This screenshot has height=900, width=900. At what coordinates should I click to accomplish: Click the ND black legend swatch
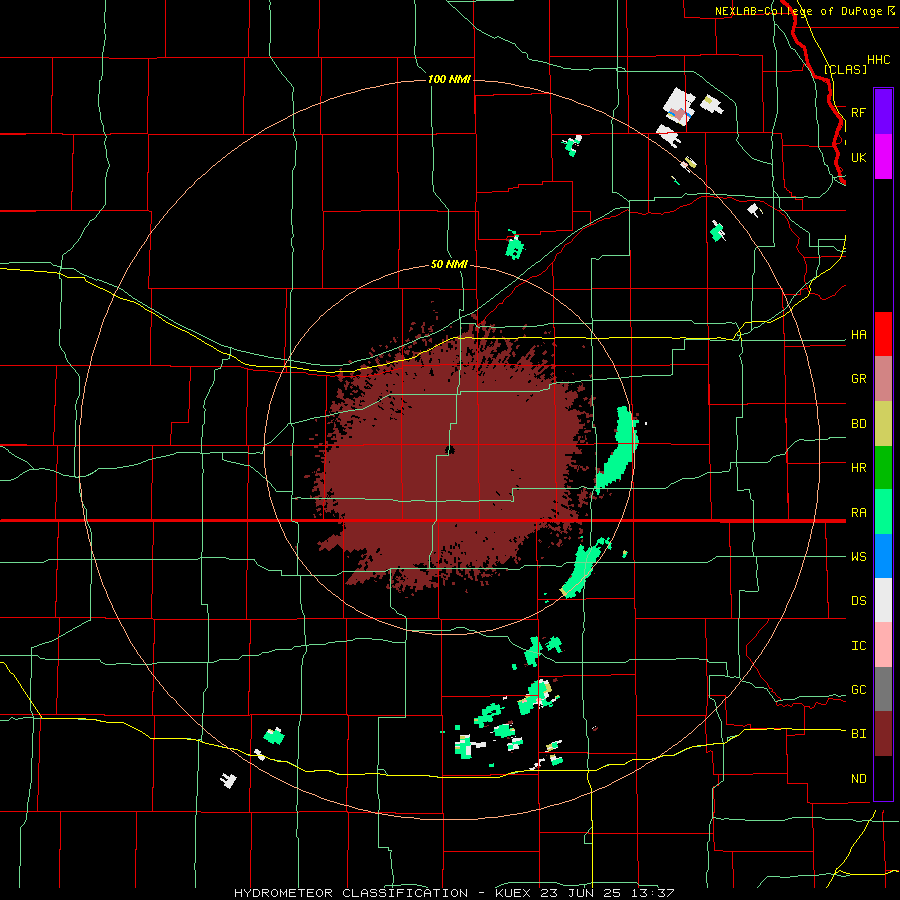[x=883, y=778]
